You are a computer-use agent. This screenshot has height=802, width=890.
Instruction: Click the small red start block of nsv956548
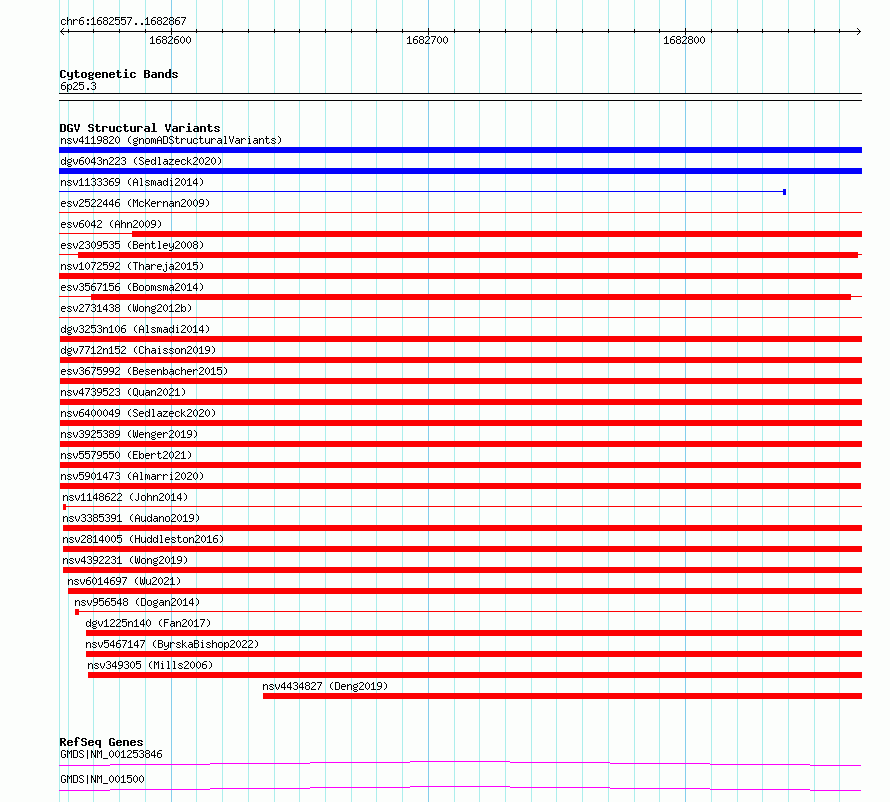pyautogui.click(x=77, y=612)
